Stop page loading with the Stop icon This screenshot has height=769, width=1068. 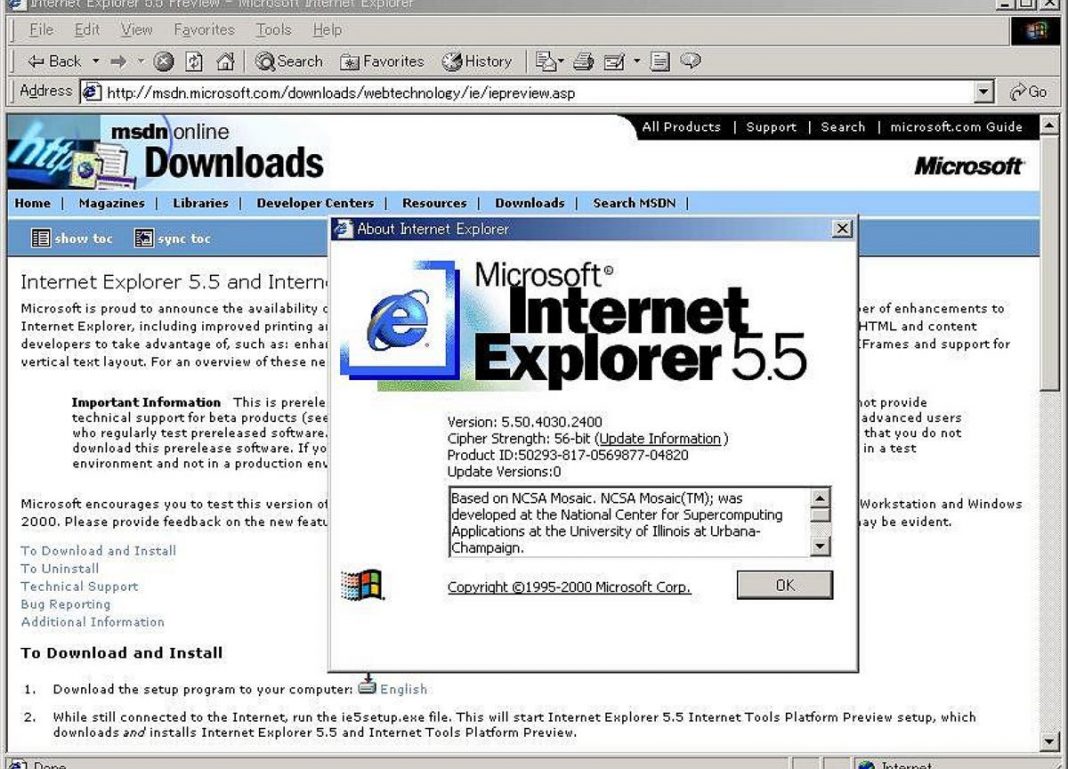tap(163, 62)
